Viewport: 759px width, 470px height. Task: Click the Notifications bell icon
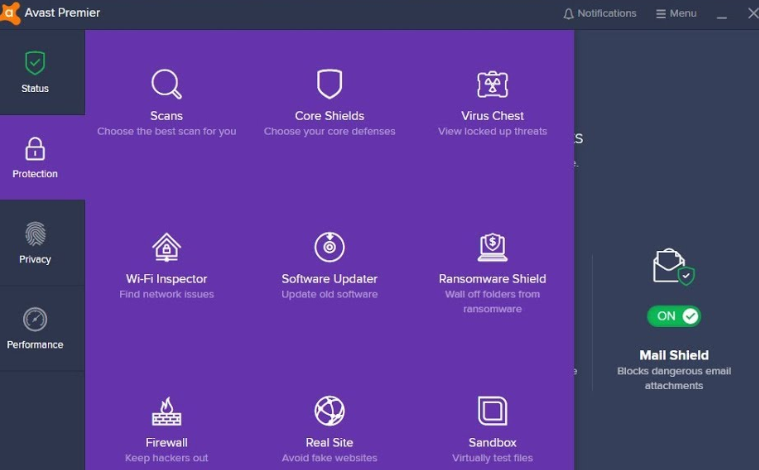click(568, 14)
